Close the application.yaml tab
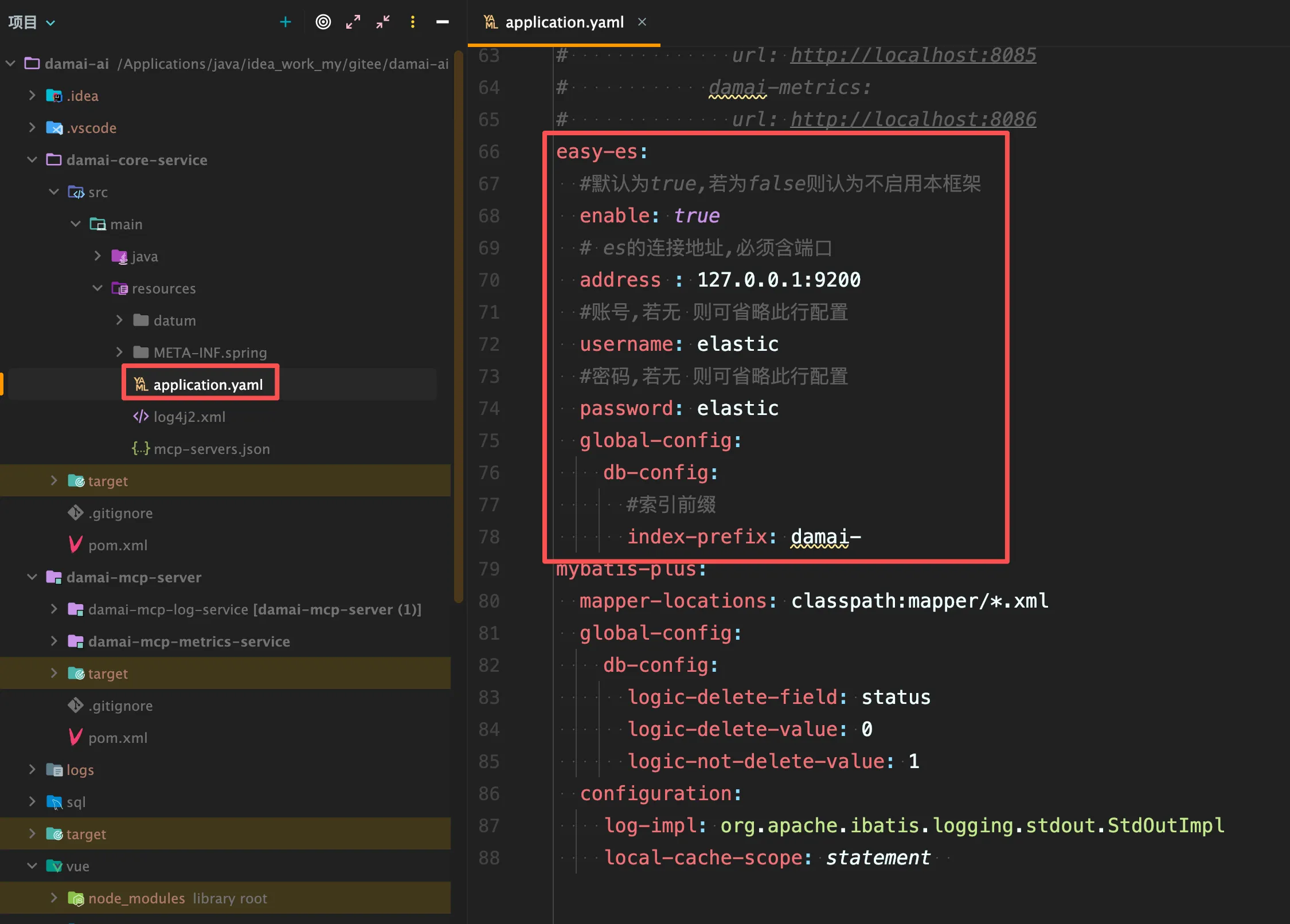This screenshot has width=1290, height=924. click(642, 22)
